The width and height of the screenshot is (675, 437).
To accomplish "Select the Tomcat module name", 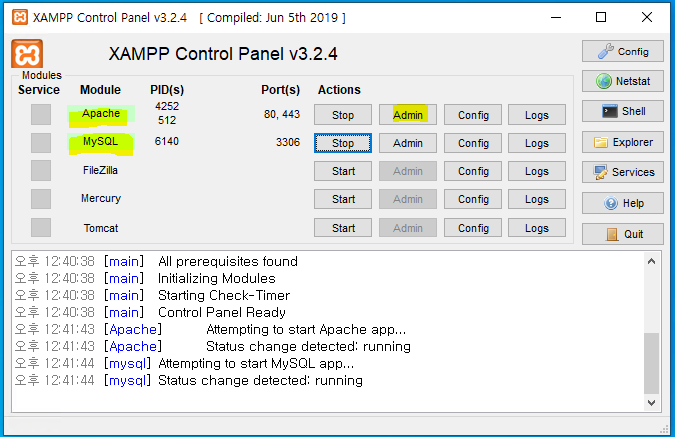I will [101, 228].
